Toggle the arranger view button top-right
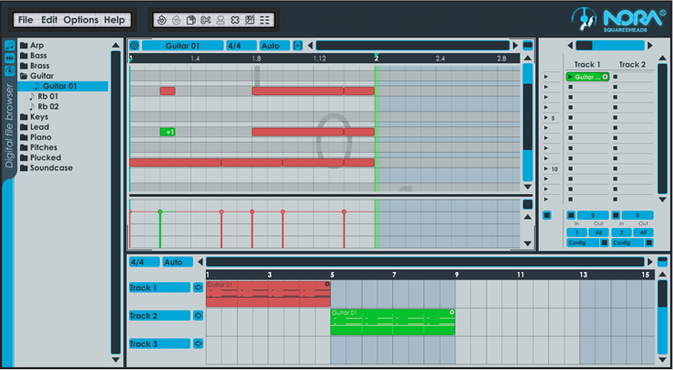 662,262
